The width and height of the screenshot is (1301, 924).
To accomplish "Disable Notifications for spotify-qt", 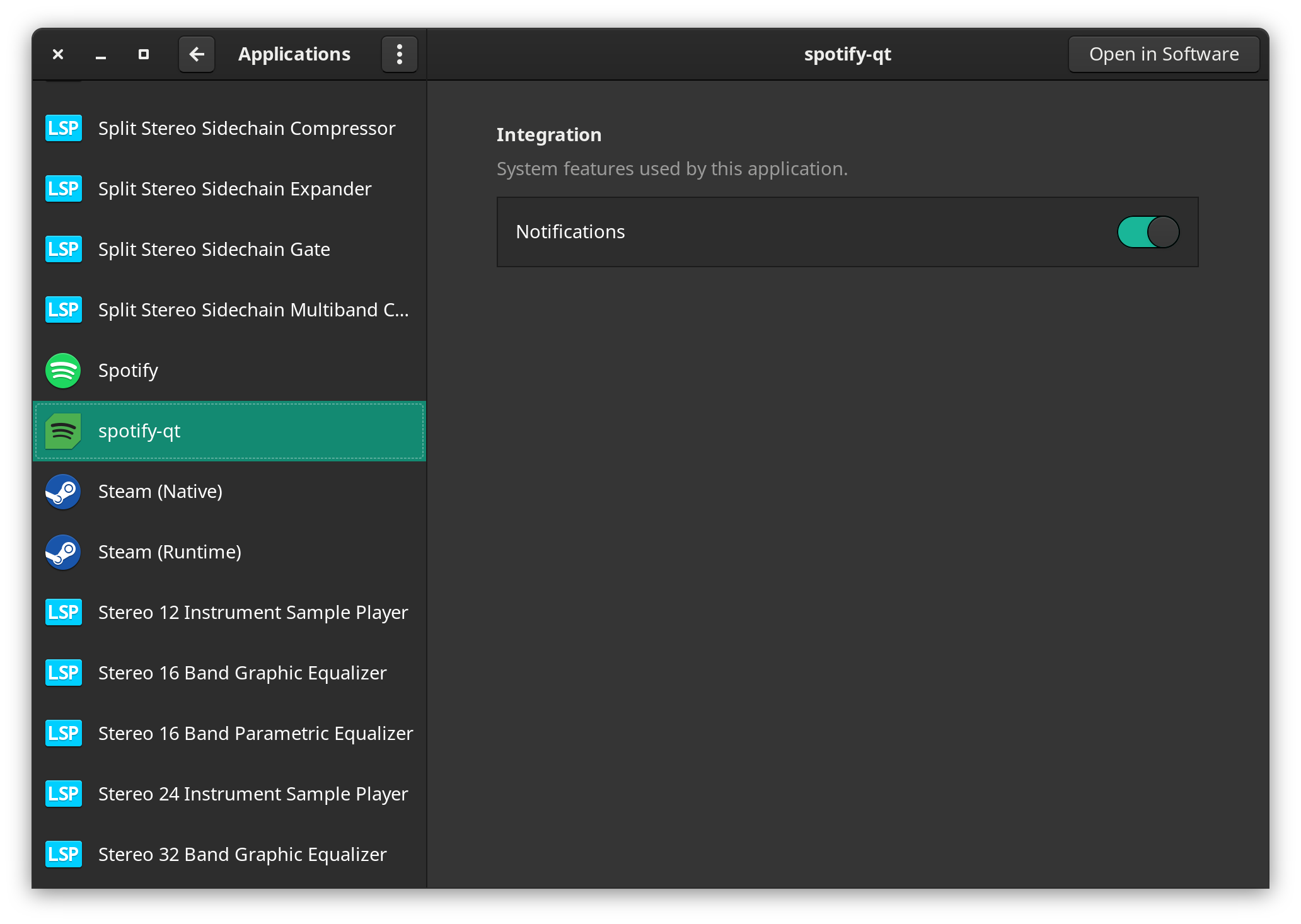I will (x=1147, y=231).
